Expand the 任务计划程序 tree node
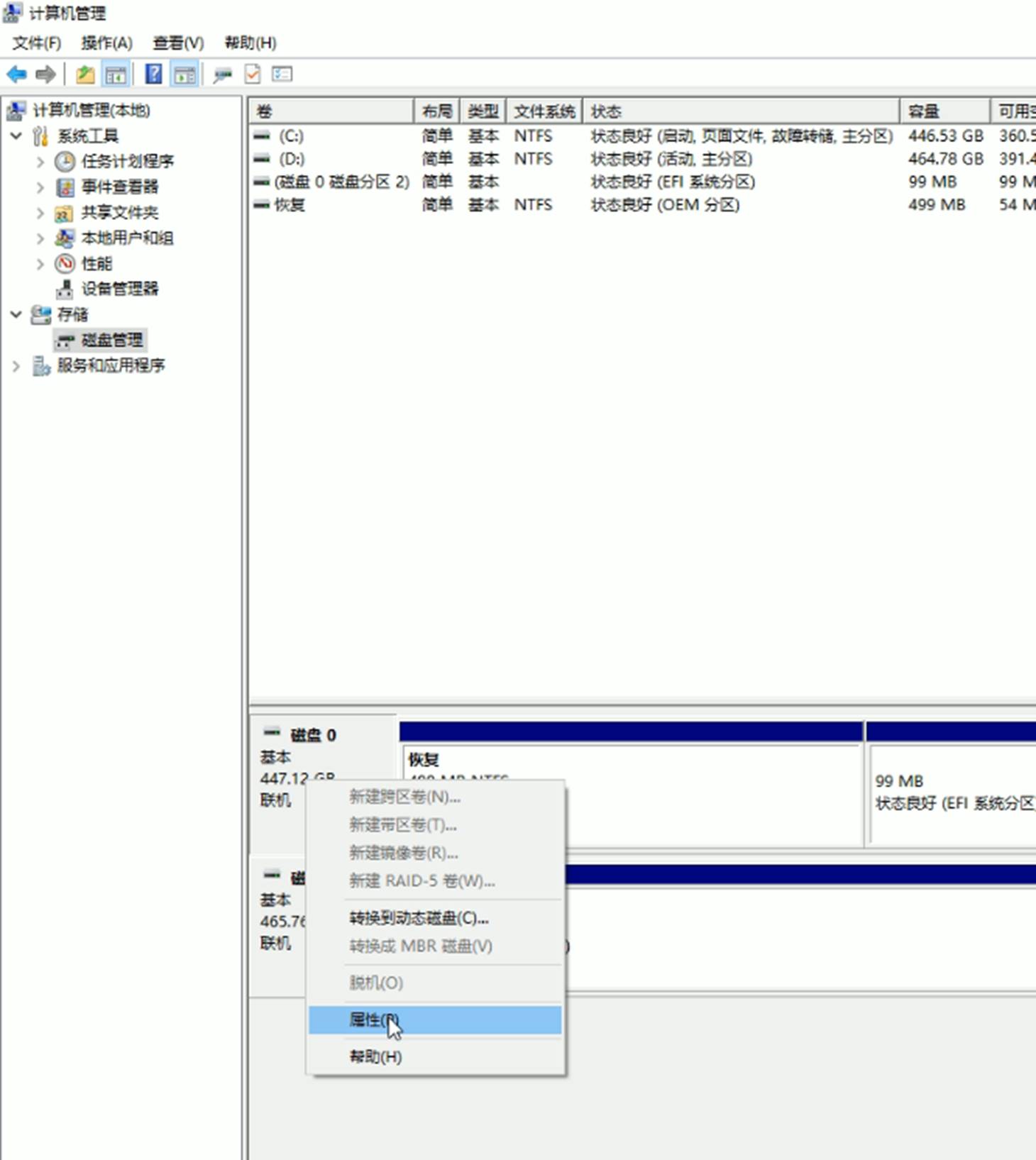The width and height of the screenshot is (1036, 1160). 40,162
